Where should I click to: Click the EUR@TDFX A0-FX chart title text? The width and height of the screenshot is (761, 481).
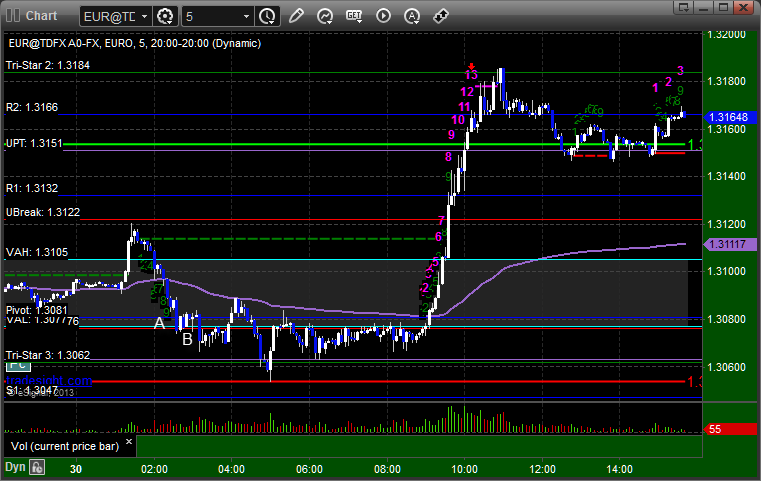tap(135, 43)
